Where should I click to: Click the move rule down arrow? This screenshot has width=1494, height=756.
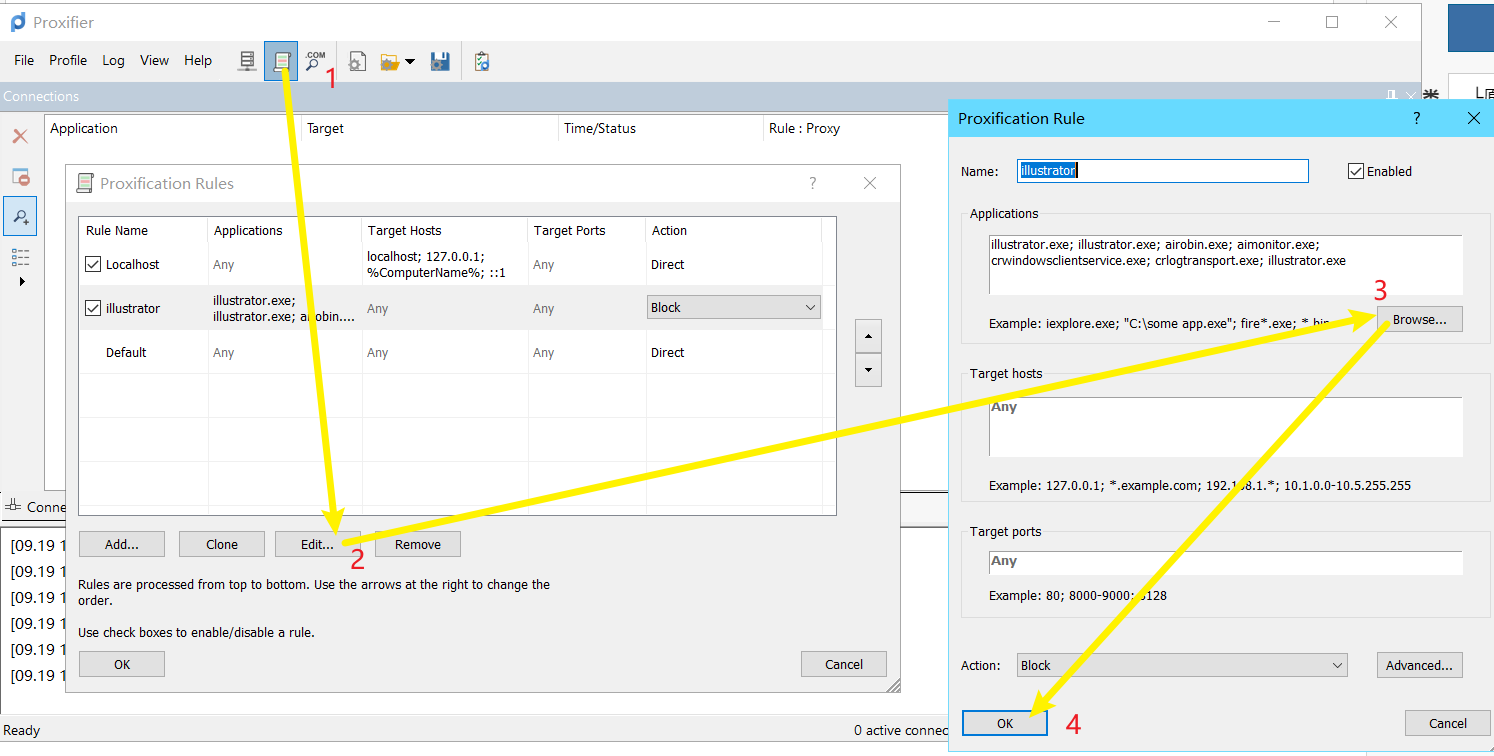pos(867,370)
